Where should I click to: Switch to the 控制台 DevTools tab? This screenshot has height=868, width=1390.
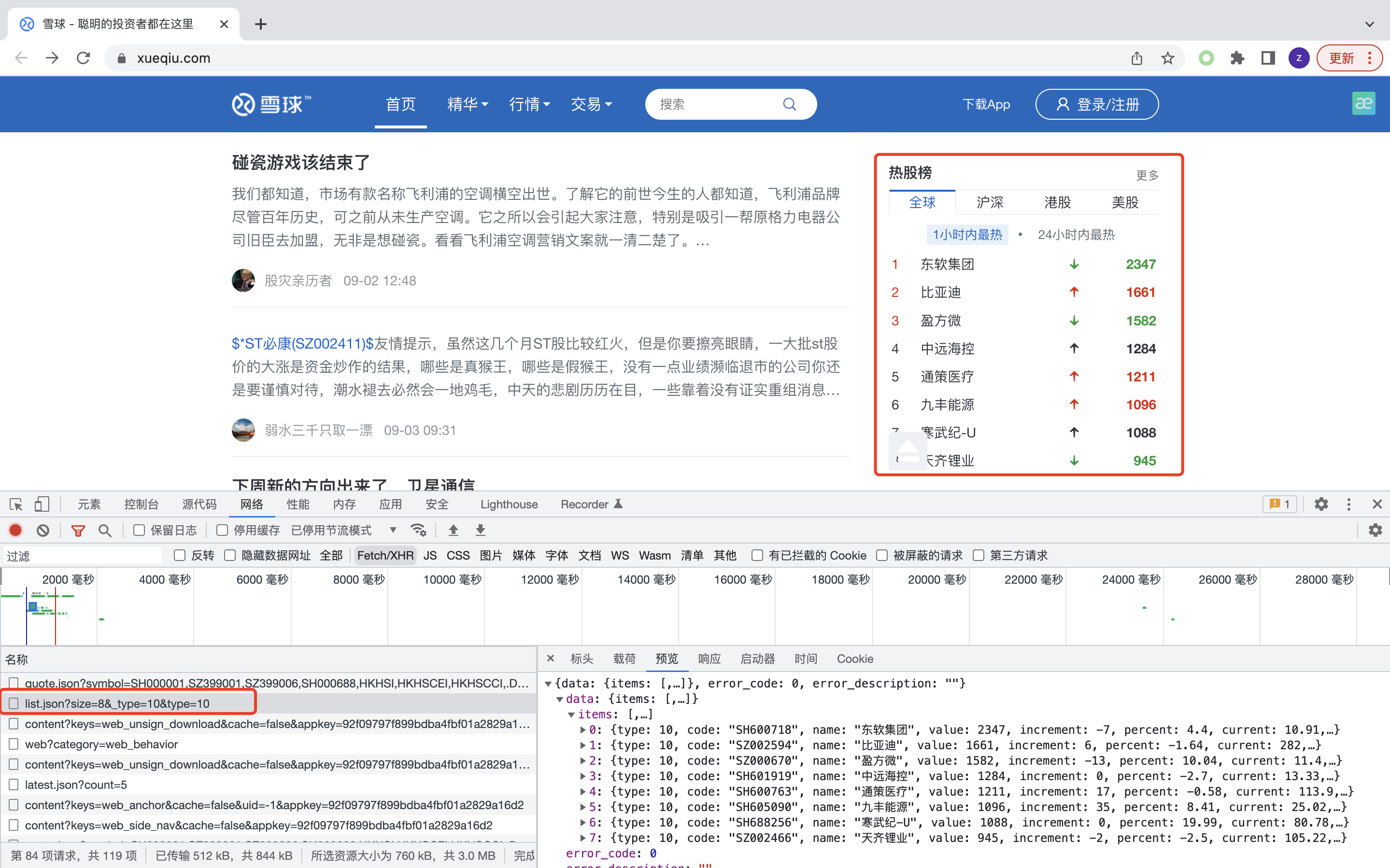pos(141,504)
